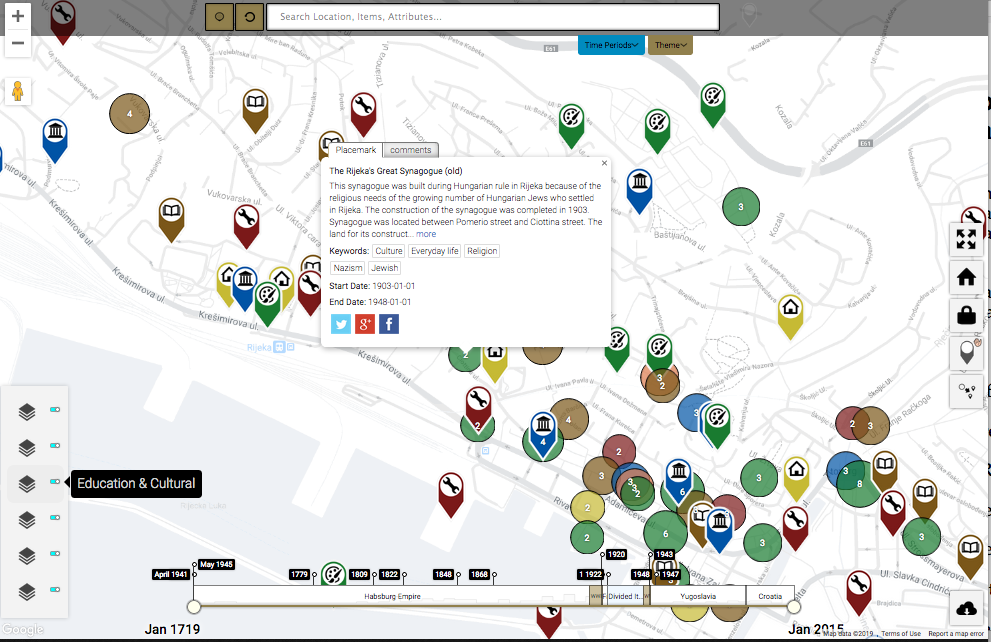Image resolution: width=991 pixels, height=642 pixels.
Task: Expand the Time Periods dropdown
Action: tap(611, 45)
